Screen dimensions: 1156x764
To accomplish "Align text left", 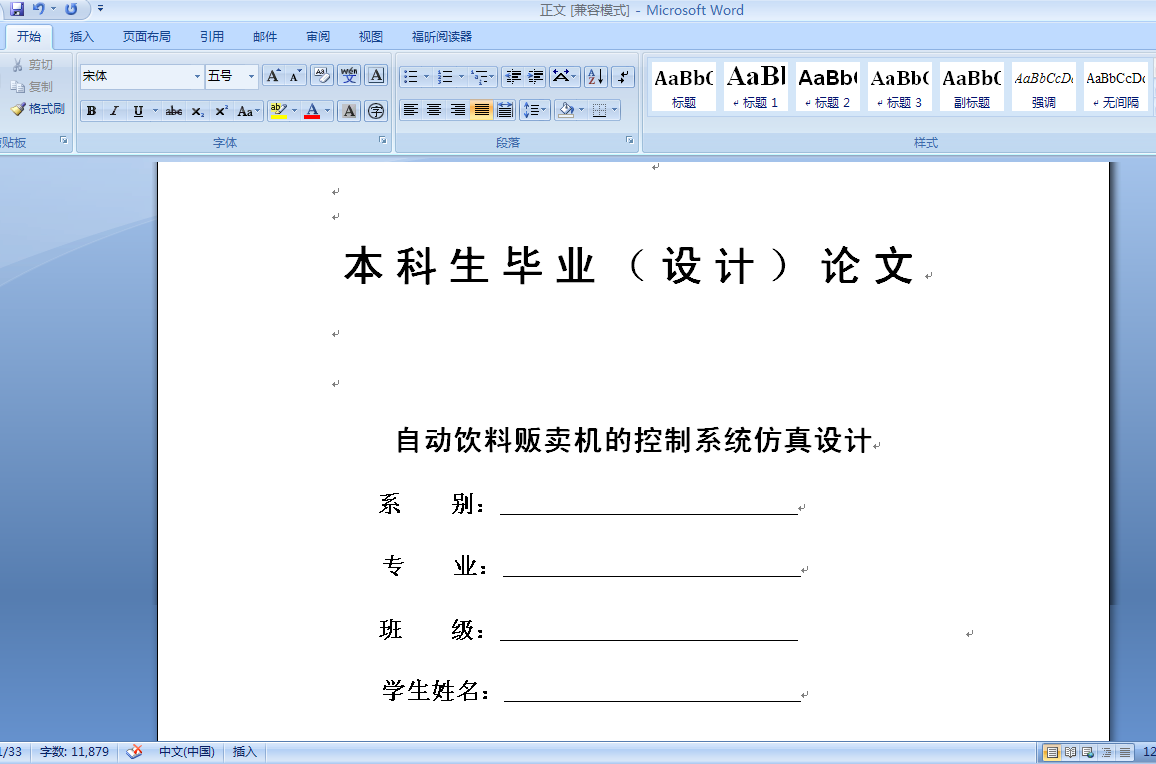I will 411,111.
